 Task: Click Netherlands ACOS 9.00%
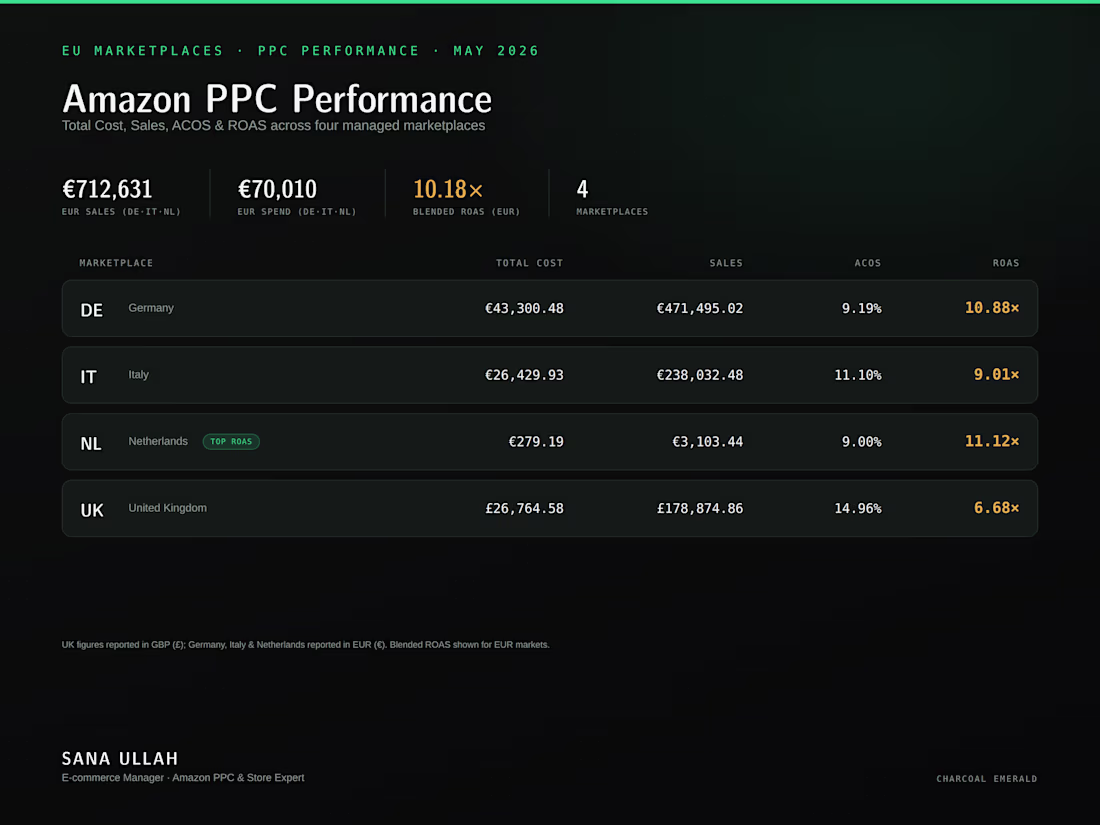point(861,442)
